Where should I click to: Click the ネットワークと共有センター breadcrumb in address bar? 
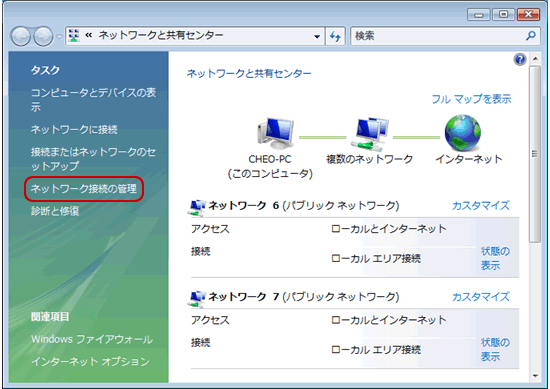161,35
